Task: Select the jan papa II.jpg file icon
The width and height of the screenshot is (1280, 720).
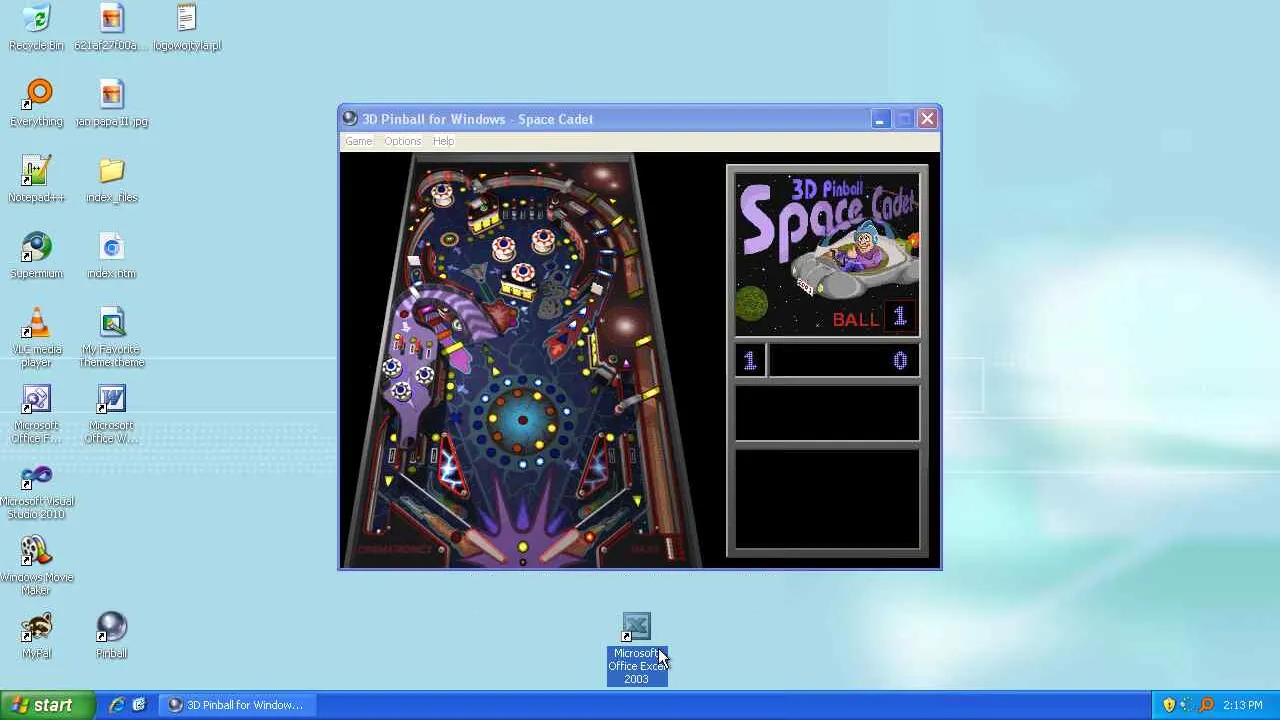Action: pyautogui.click(x=111, y=104)
